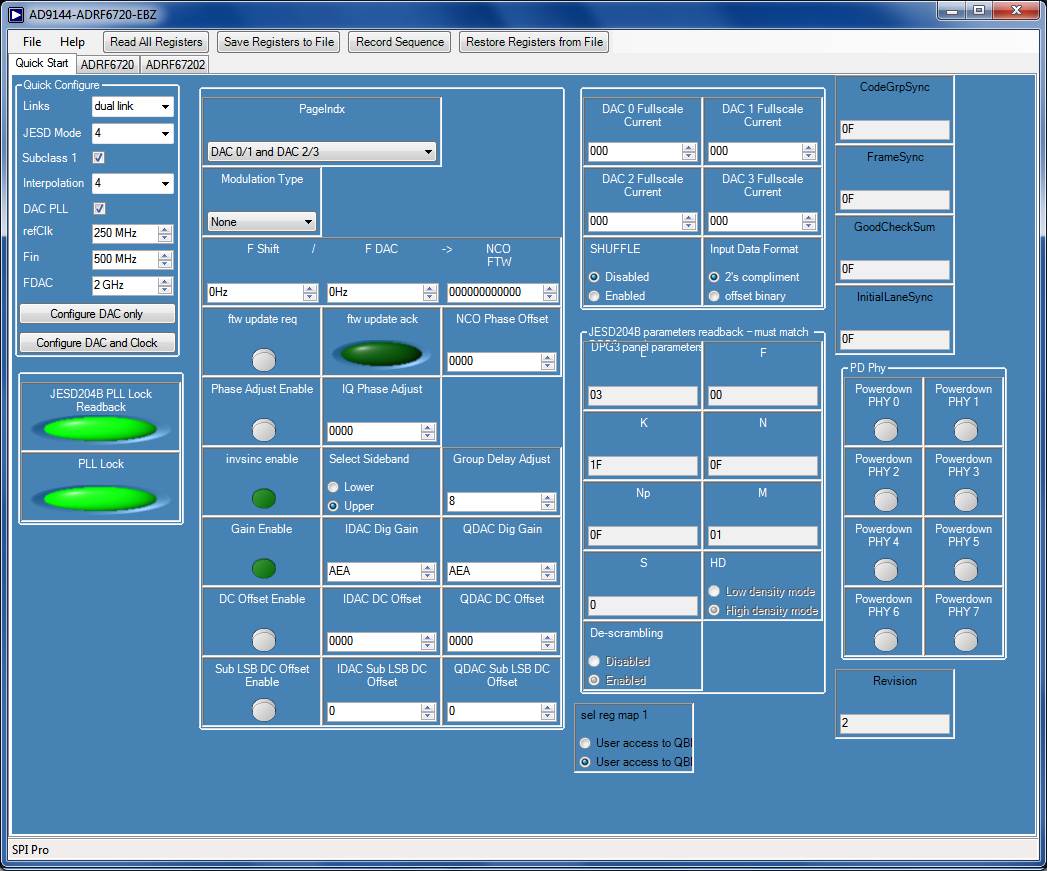Viewport: 1048px width, 871px height.
Task: Open the Links dropdown
Action: coord(132,106)
